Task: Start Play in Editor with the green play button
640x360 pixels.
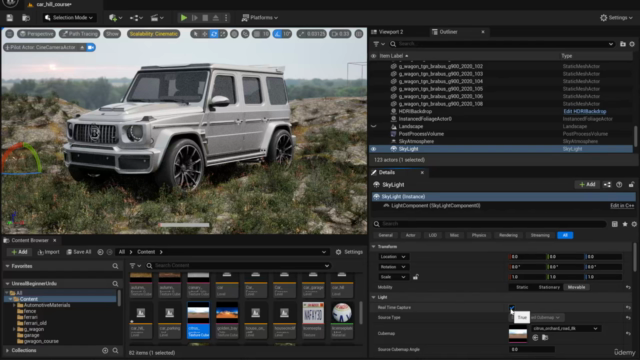Action: pos(184,18)
